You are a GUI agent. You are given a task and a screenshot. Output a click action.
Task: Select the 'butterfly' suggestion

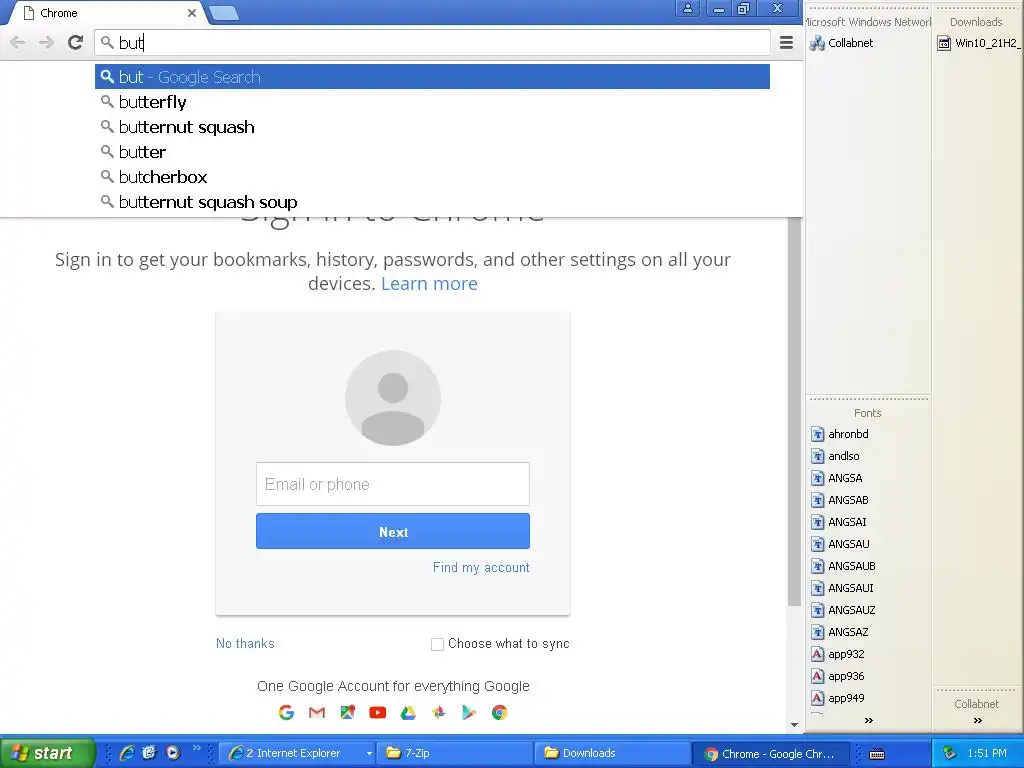point(432,102)
